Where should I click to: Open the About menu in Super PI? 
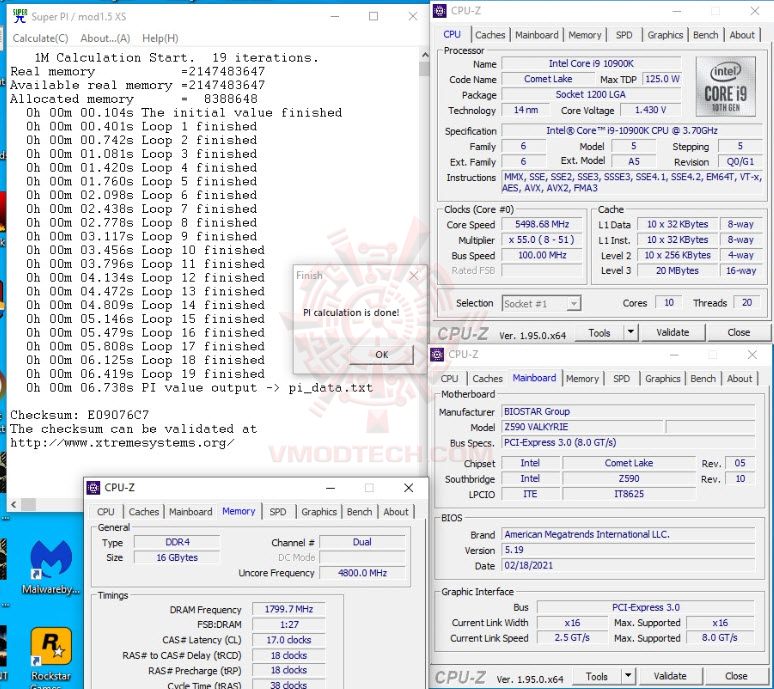pyautogui.click(x=105, y=38)
